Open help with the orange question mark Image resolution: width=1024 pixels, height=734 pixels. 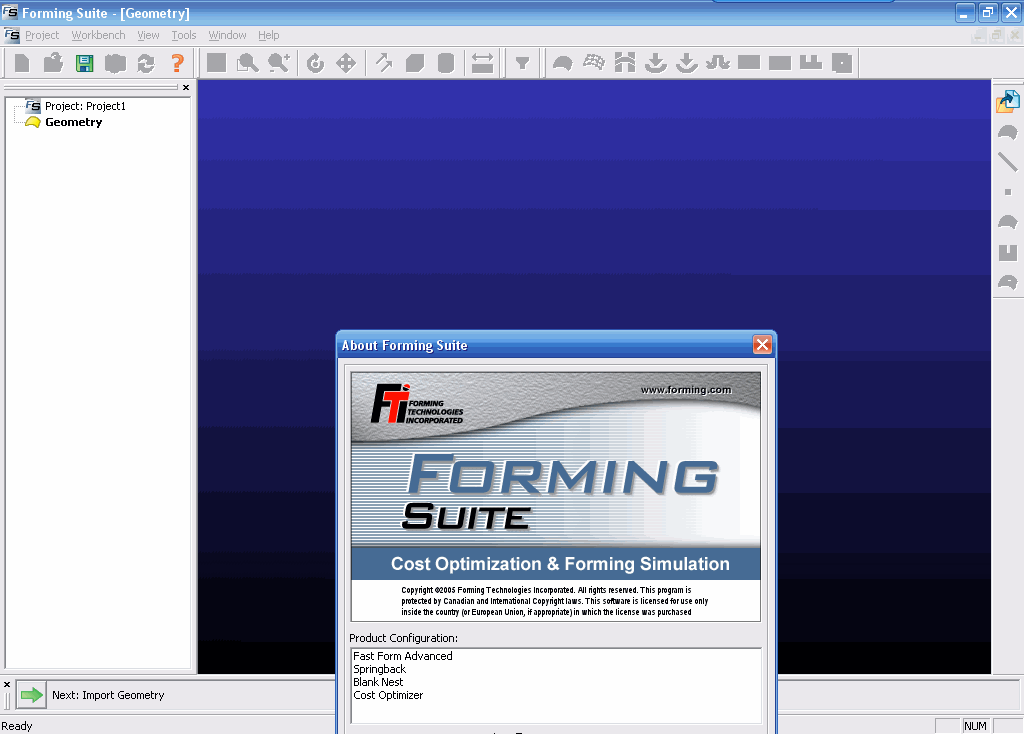click(177, 63)
